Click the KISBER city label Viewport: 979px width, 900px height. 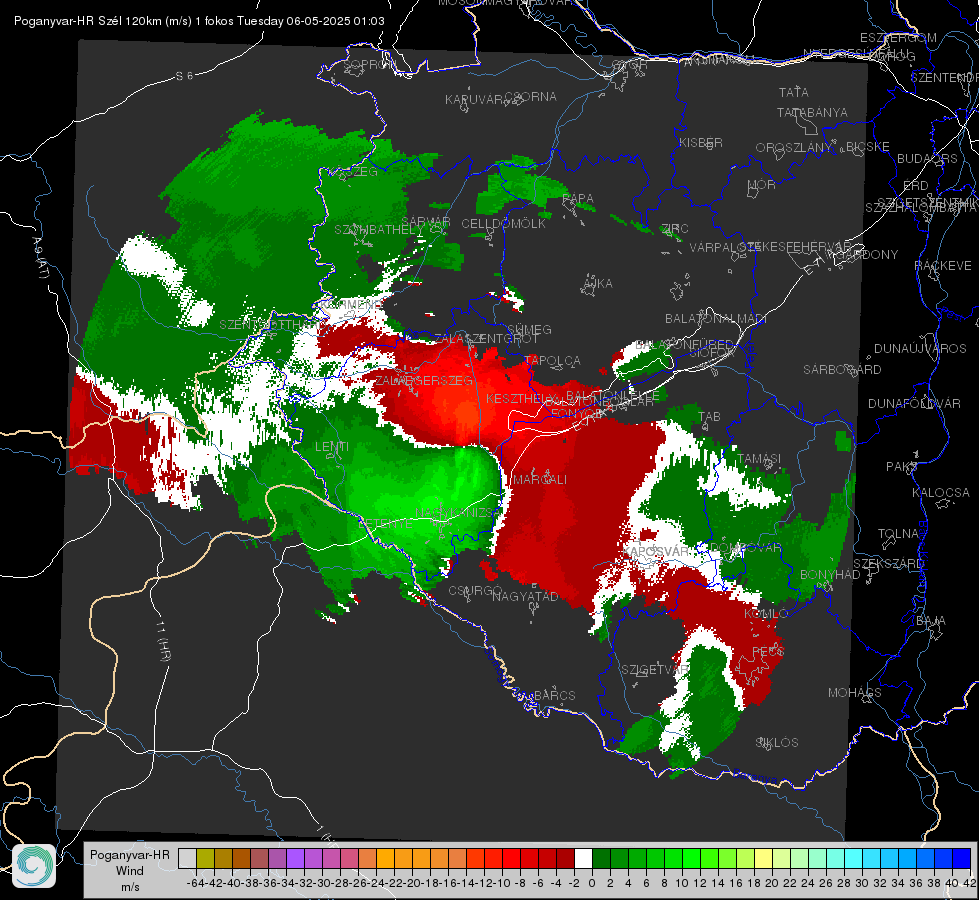click(x=701, y=142)
